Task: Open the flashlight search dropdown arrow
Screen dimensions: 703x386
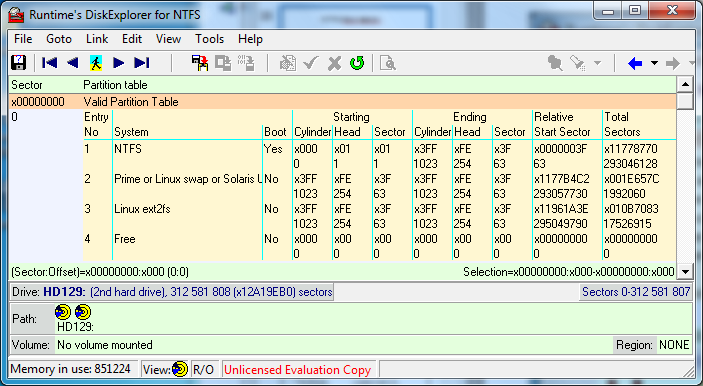Action: tap(597, 63)
